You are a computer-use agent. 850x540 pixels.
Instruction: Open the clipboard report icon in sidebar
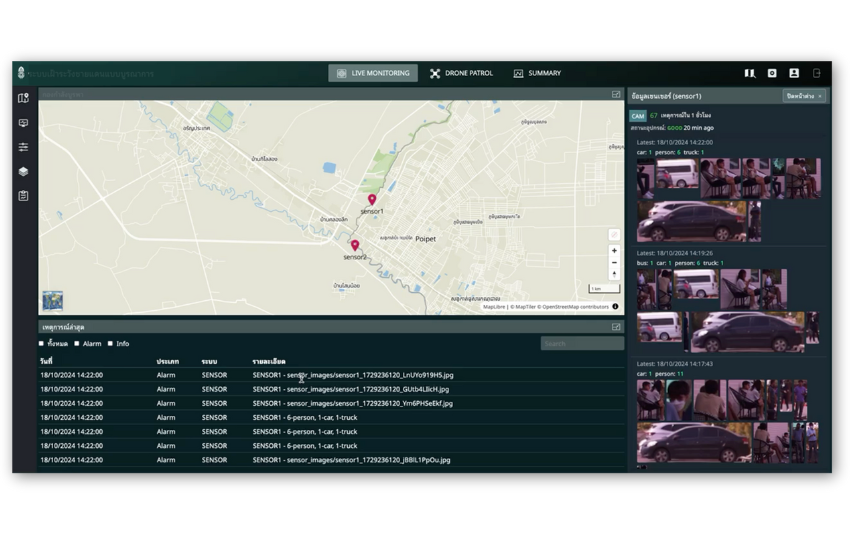(x=23, y=196)
